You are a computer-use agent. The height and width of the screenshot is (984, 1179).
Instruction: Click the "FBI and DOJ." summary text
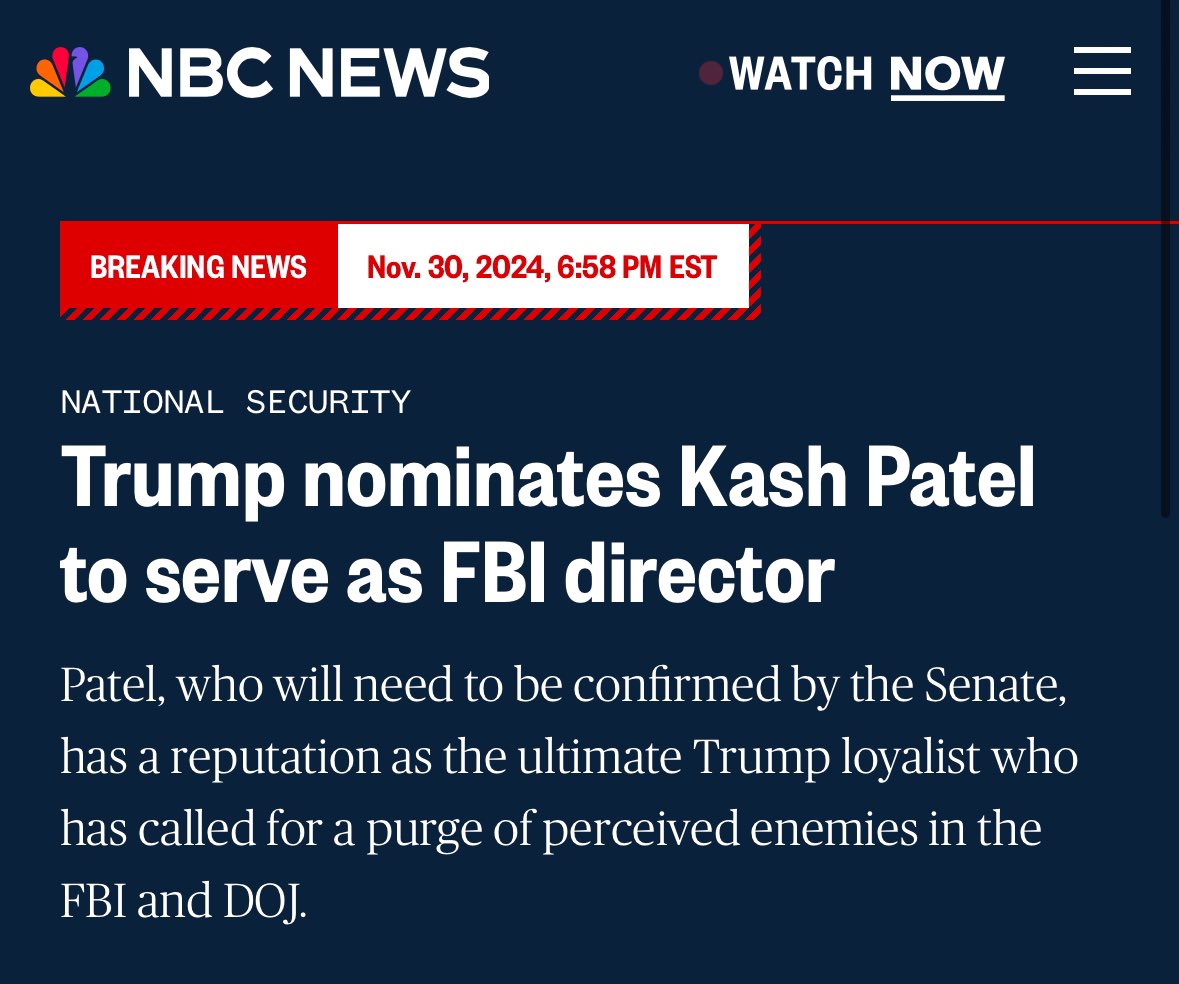pyautogui.click(x=183, y=901)
